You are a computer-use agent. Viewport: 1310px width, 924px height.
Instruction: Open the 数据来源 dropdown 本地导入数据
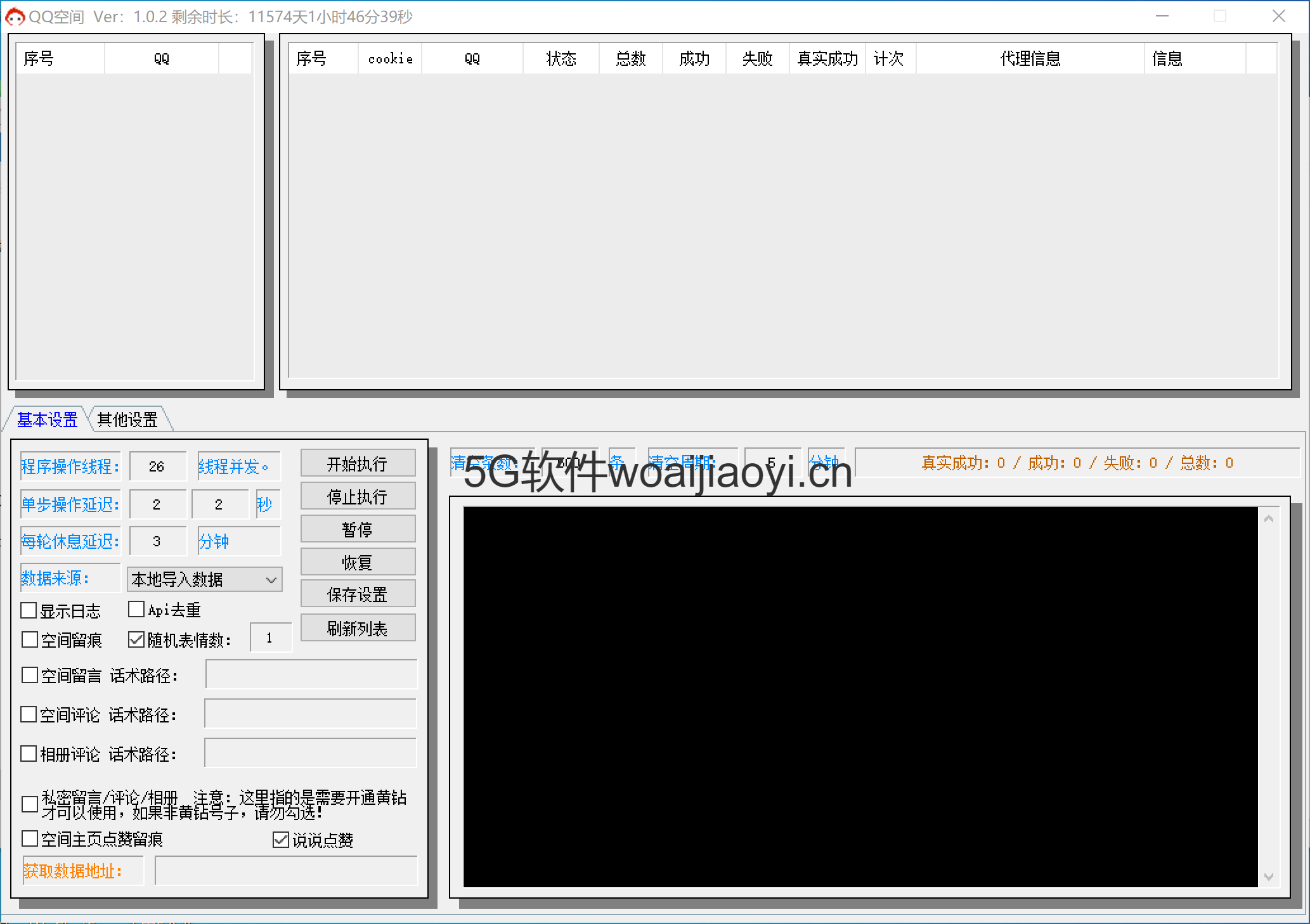tap(205, 579)
